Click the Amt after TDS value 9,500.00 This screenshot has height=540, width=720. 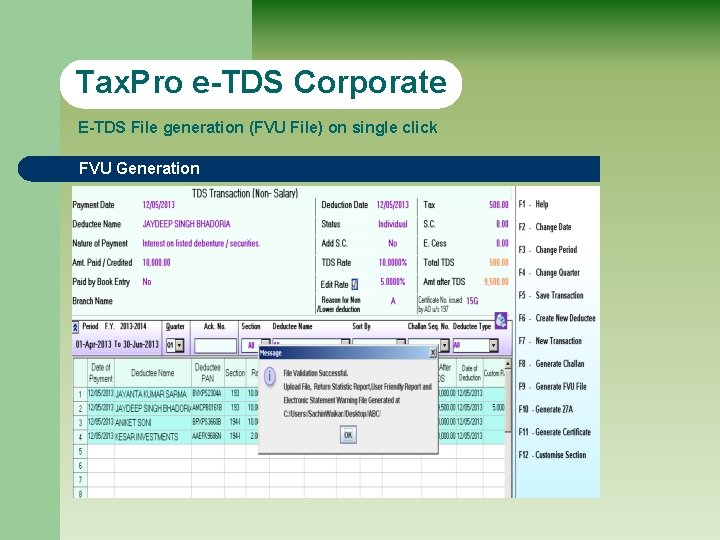[496, 282]
